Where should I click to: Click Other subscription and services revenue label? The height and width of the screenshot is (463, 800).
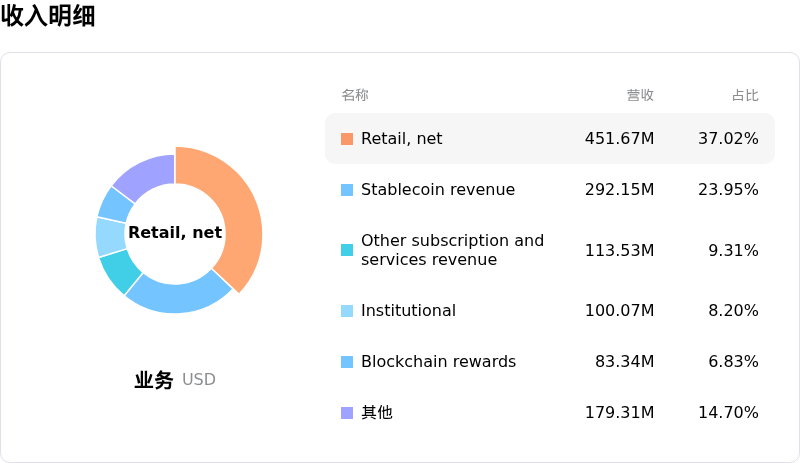tap(453, 250)
